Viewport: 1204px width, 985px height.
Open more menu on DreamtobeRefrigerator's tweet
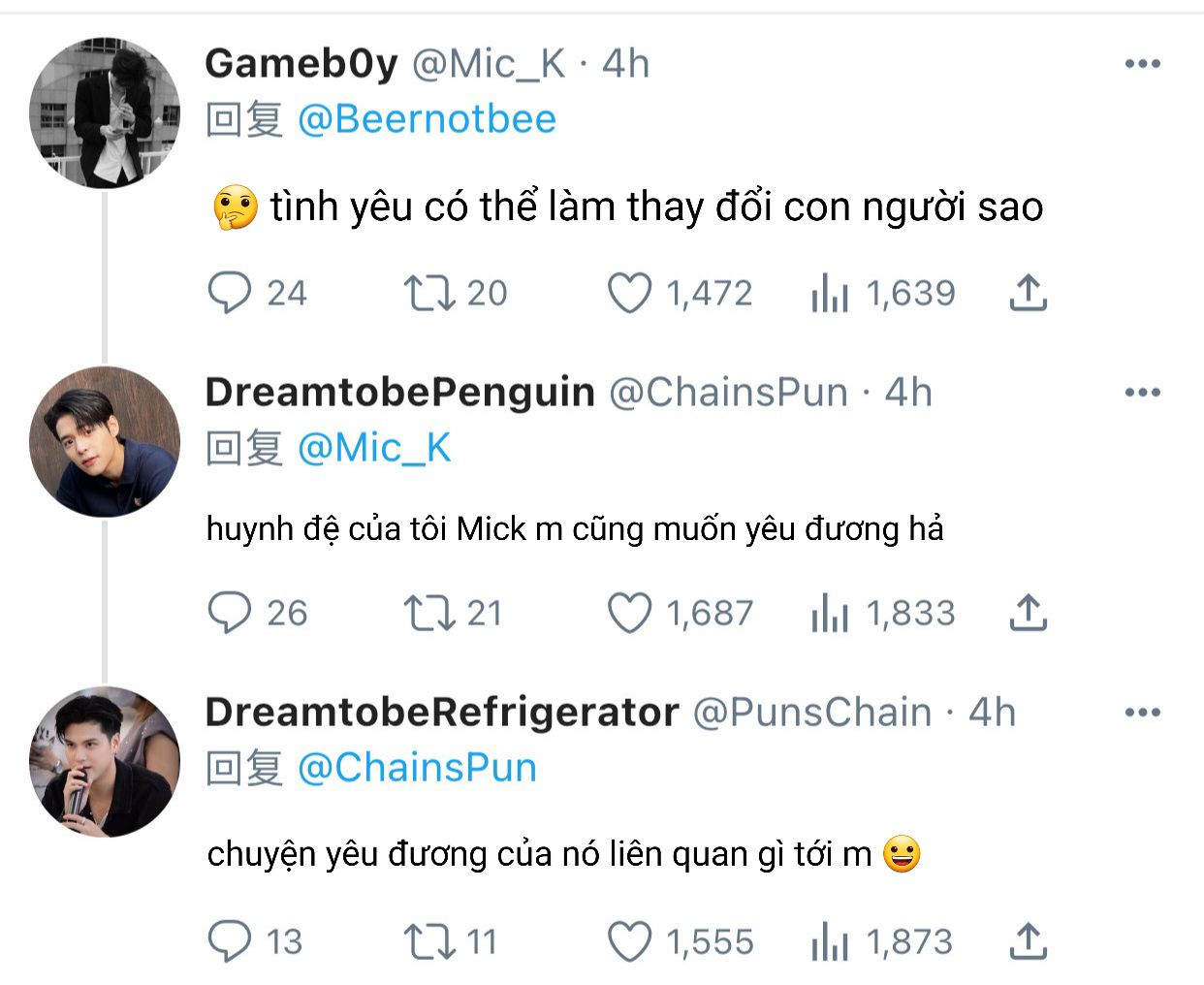click(1143, 713)
